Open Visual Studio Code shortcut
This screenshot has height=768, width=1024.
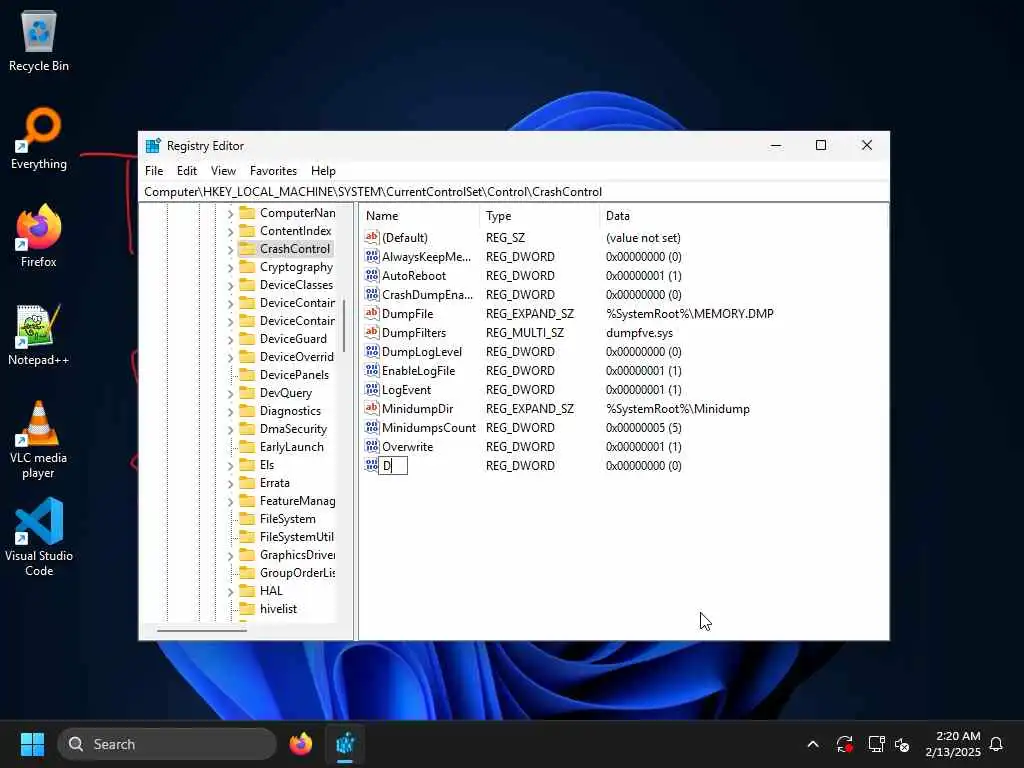pos(39,537)
